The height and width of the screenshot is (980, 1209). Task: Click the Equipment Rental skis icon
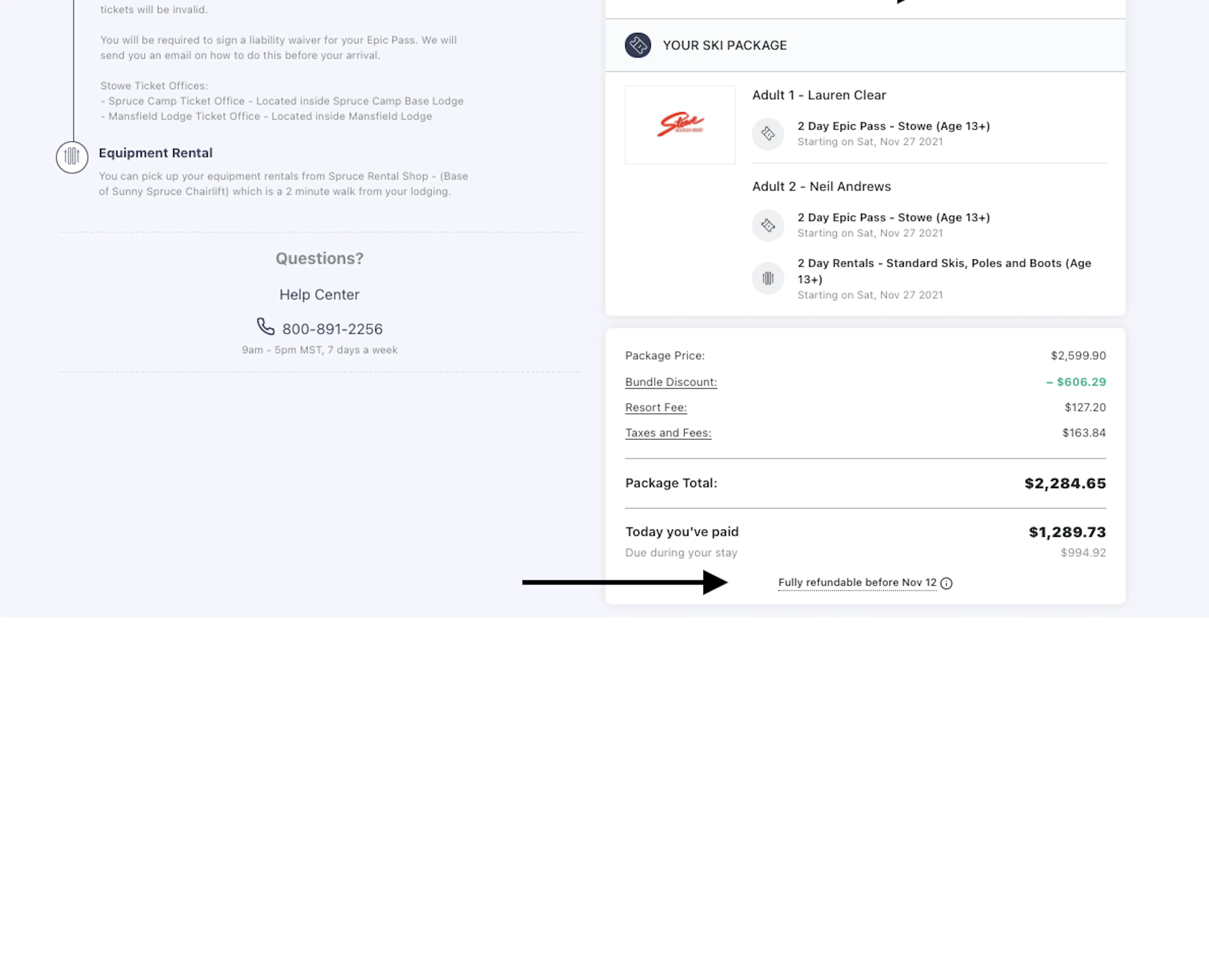[72, 156]
